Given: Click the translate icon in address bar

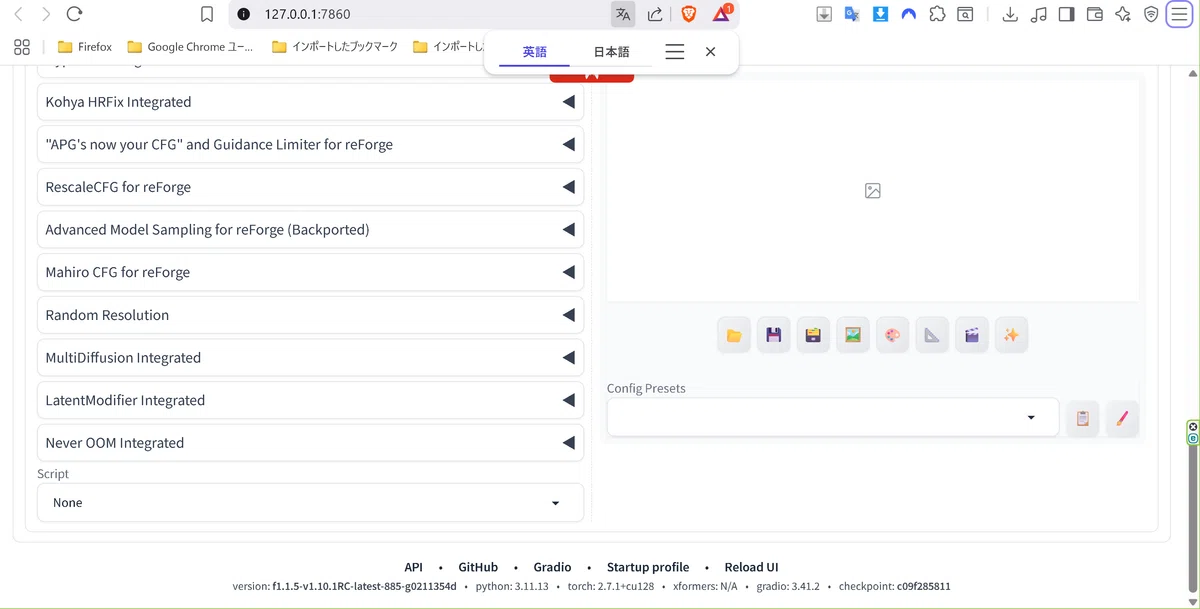Looking at the screenshot, I should (x=623, y=14).
